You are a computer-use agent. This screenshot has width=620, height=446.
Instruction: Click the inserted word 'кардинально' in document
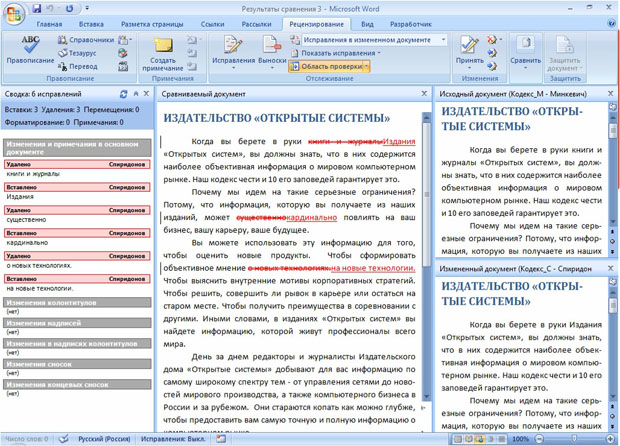(312, 217)
